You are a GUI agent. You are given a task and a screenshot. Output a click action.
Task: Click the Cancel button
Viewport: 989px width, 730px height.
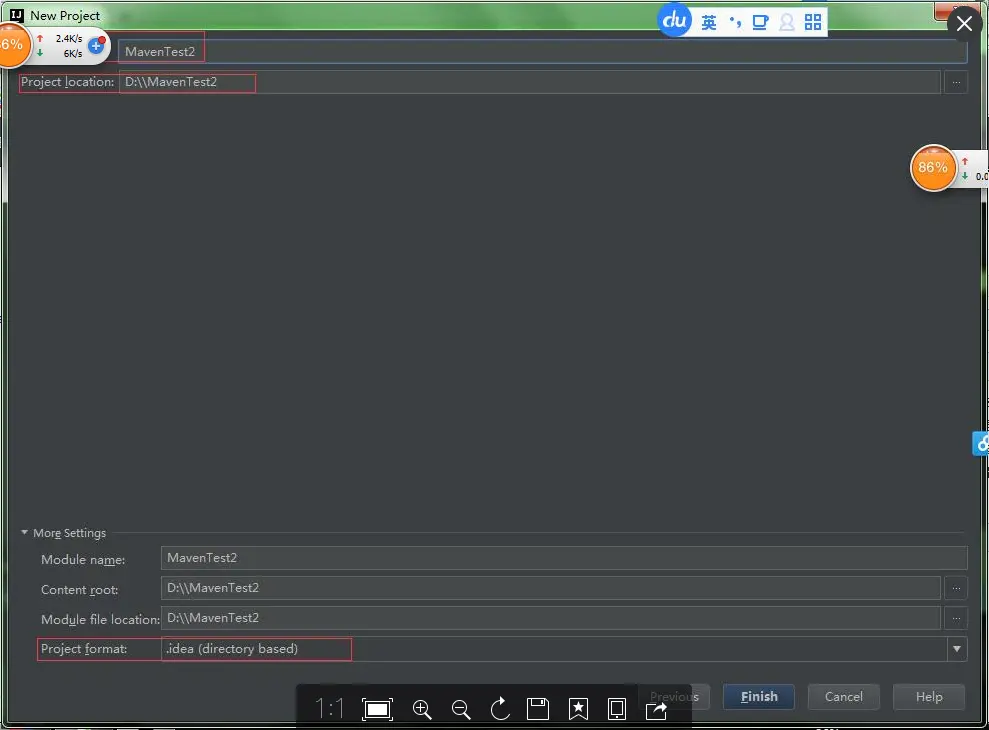pos(843,697)
